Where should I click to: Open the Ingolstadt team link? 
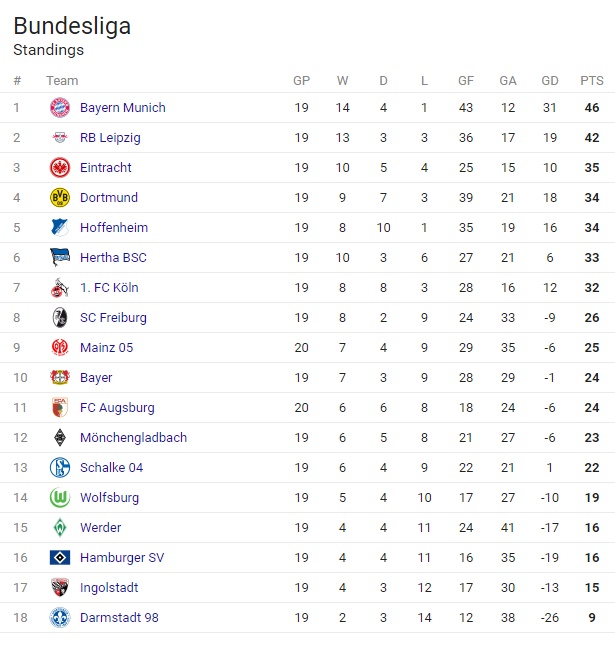[x=109, y=588]
